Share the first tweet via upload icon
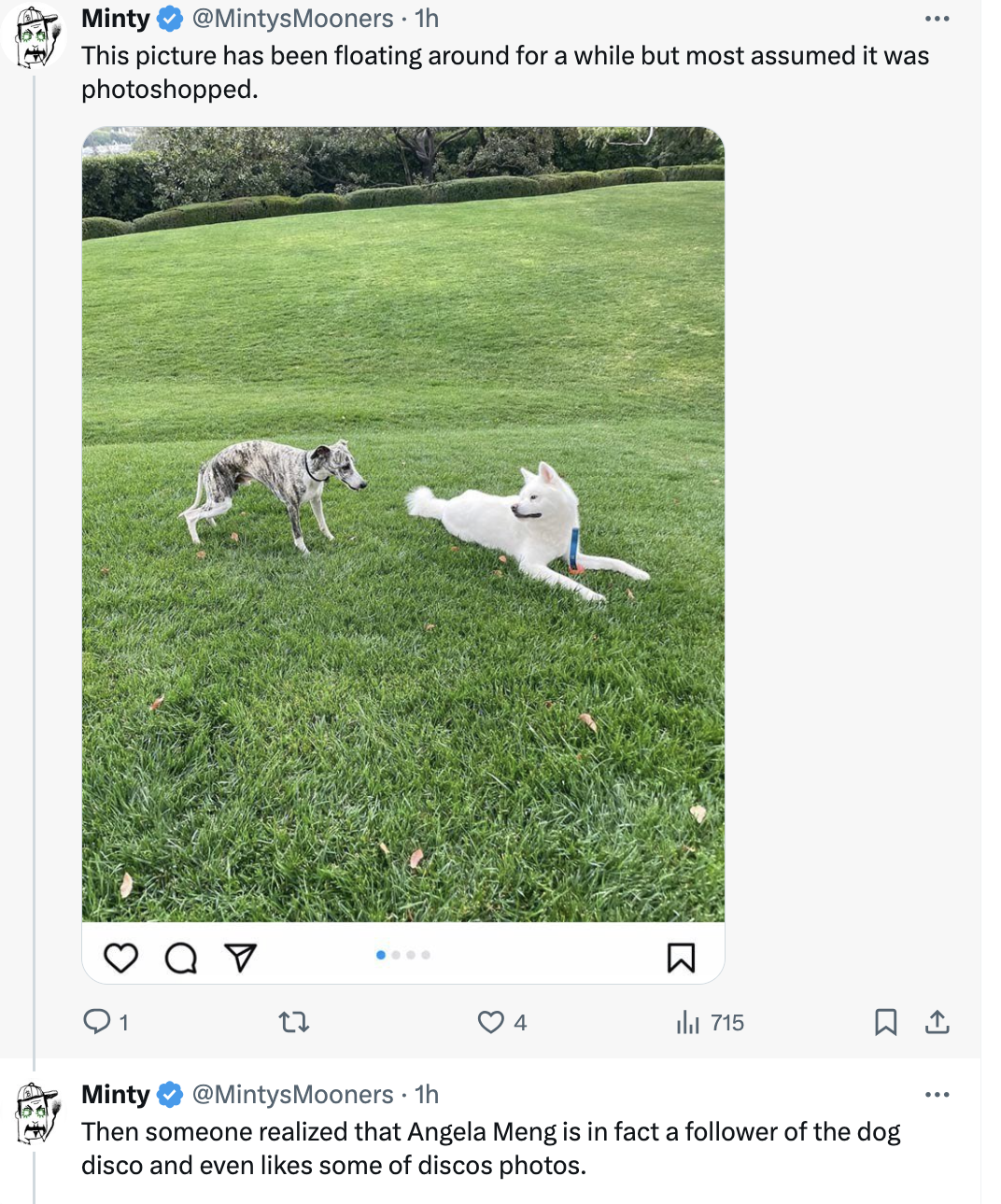1001x1204 pixels. [937, 1022]
